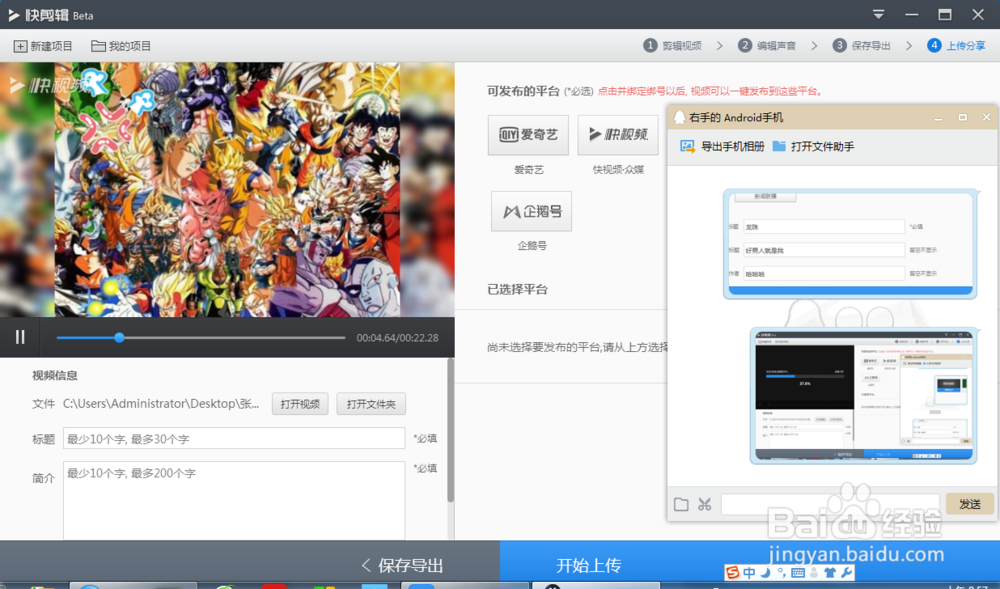The image size is (1000, 589).
Task: Select step 4 上传分享
Action: [x=956, y=46]
